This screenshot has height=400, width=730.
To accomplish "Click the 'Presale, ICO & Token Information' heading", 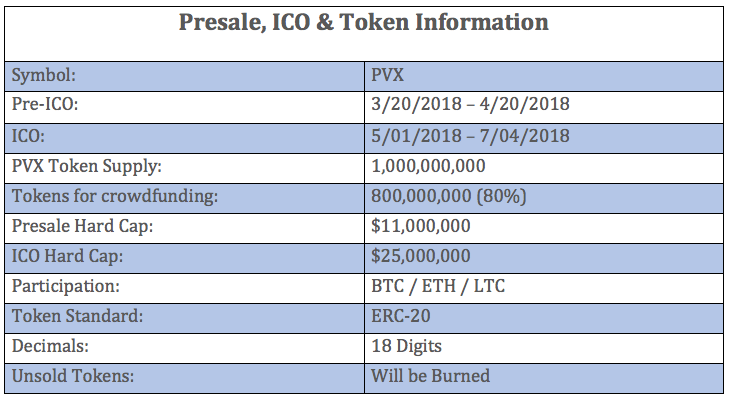I will 363,22.
